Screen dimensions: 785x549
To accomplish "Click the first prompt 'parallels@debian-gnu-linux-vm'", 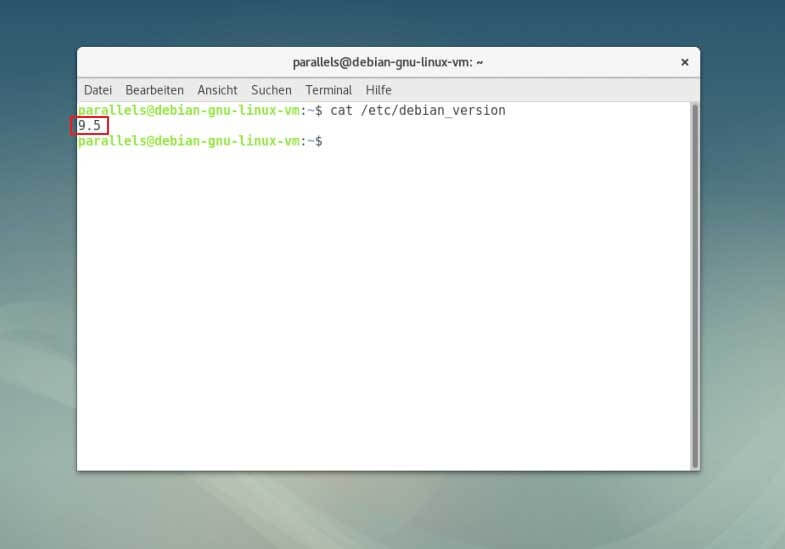I will (189, 111).
